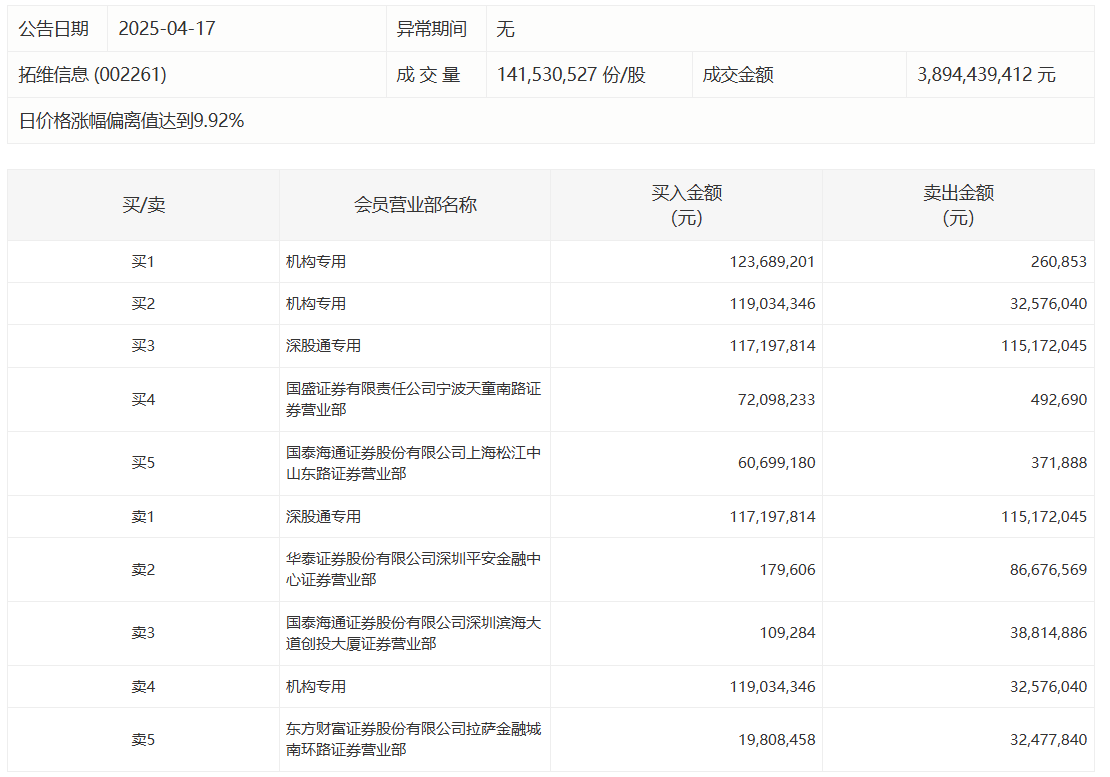Select buy amount 109,284
1110x777 pixels.
coord(787,633)
